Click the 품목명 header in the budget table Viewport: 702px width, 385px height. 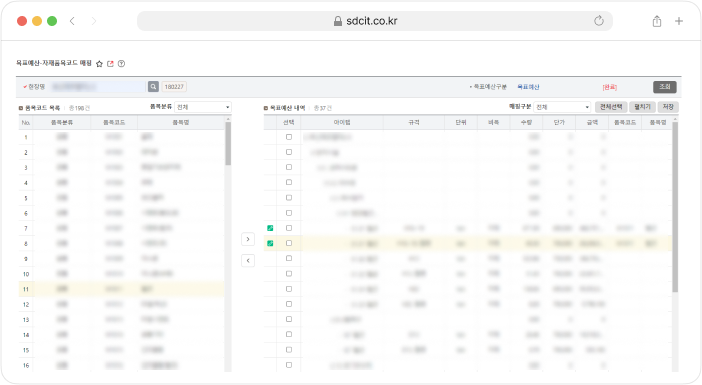pos(658,123)
